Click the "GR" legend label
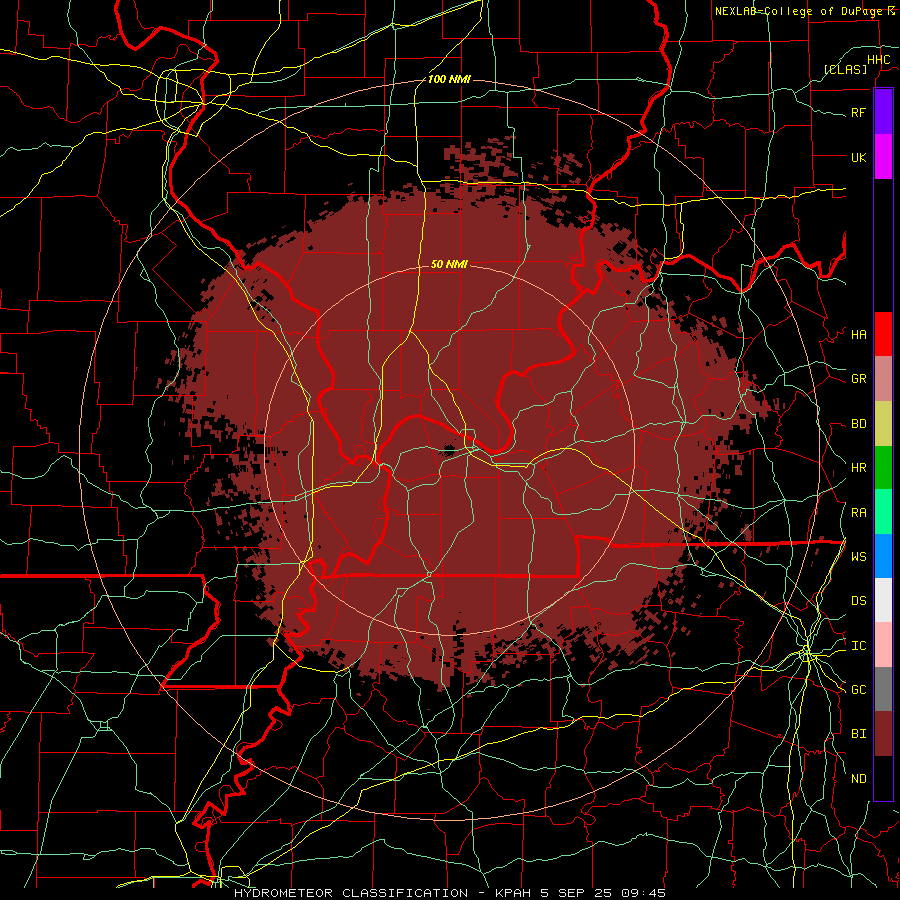 pyautogui.click(x=858, y=379)
